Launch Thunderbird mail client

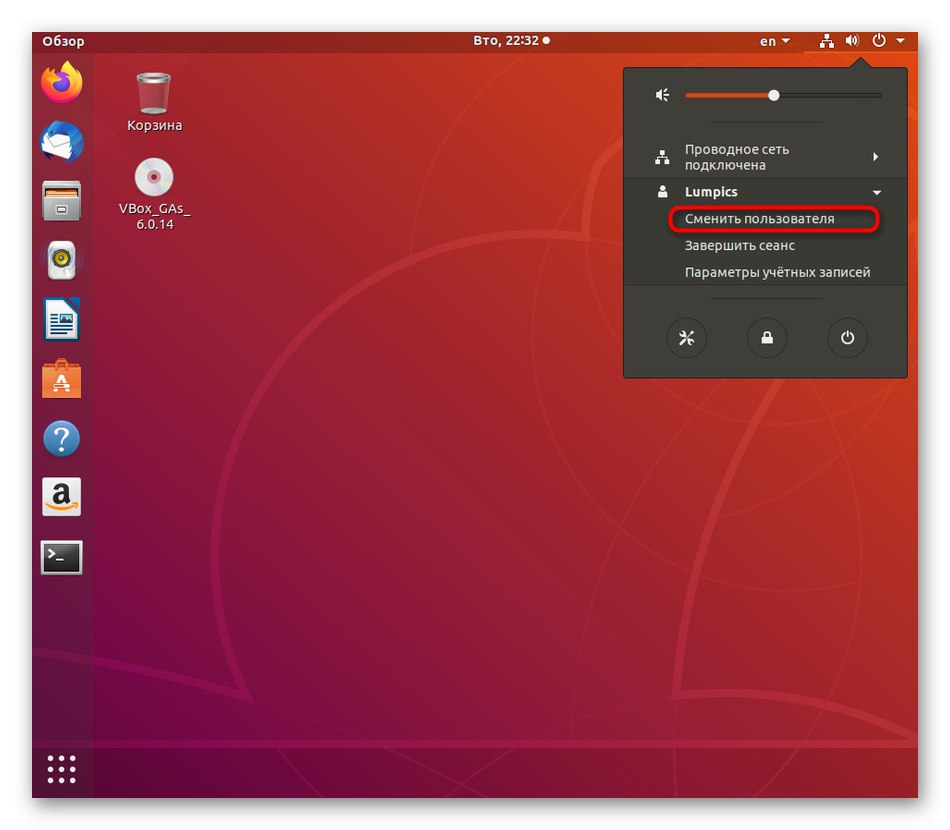[x=61, y=141]
